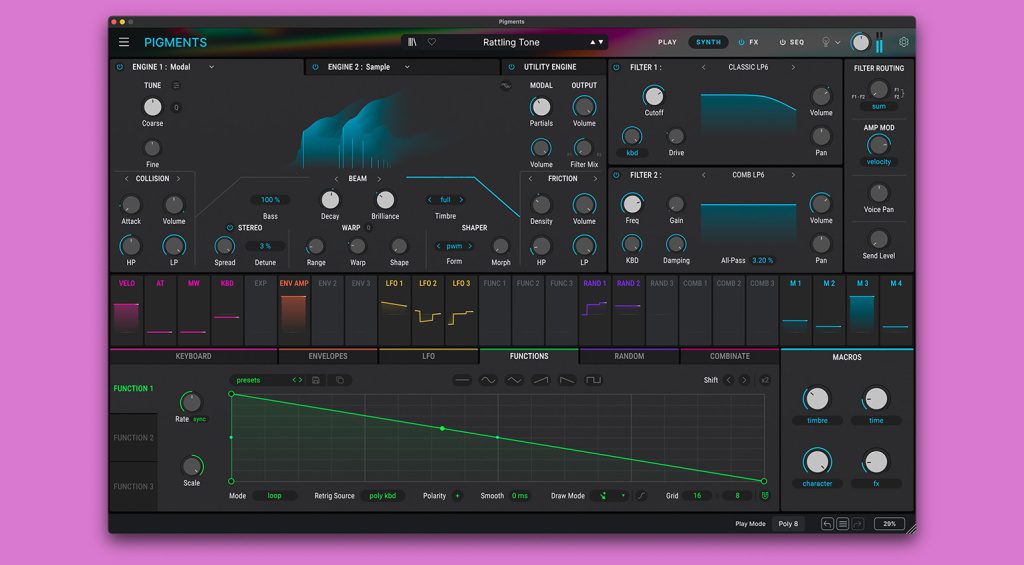Switch to the COMBINATE tab
This screenshot has height=565, width=1024.
coord(729,356)
